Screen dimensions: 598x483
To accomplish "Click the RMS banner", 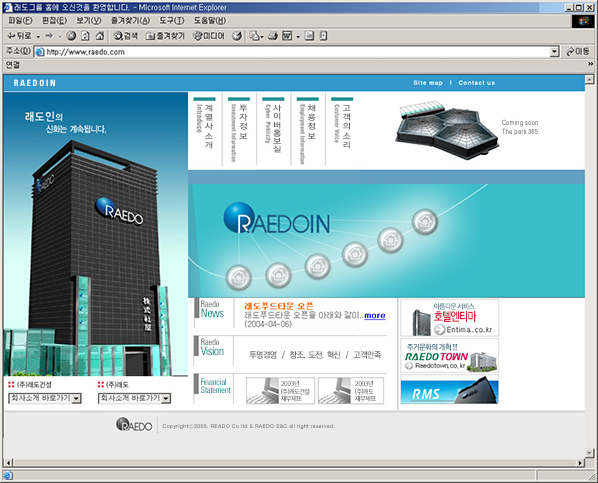I will [x=450, y=390].
